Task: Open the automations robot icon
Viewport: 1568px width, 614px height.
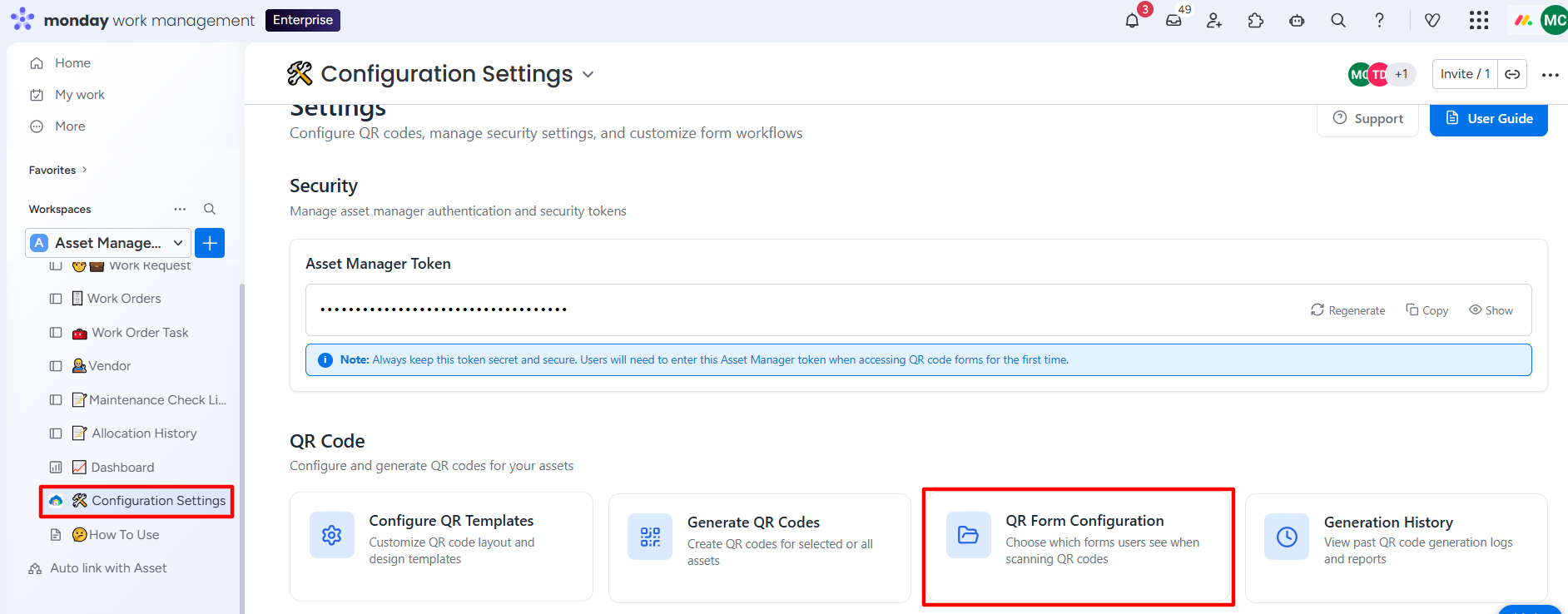Action: click(1297, 21)
